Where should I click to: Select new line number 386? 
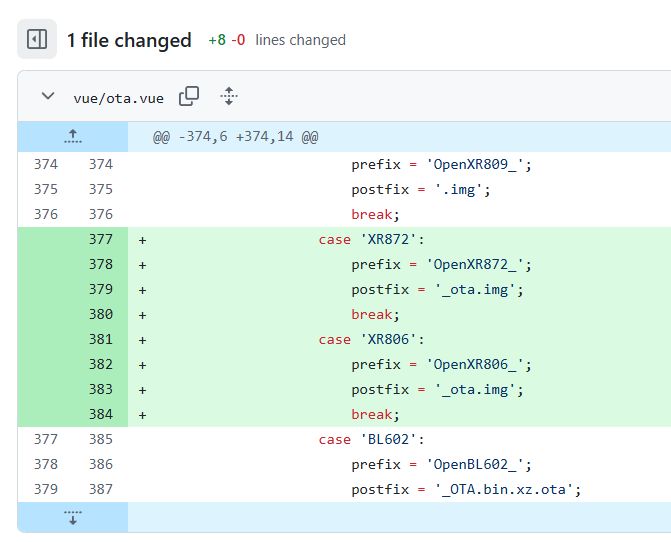(101, 464)
